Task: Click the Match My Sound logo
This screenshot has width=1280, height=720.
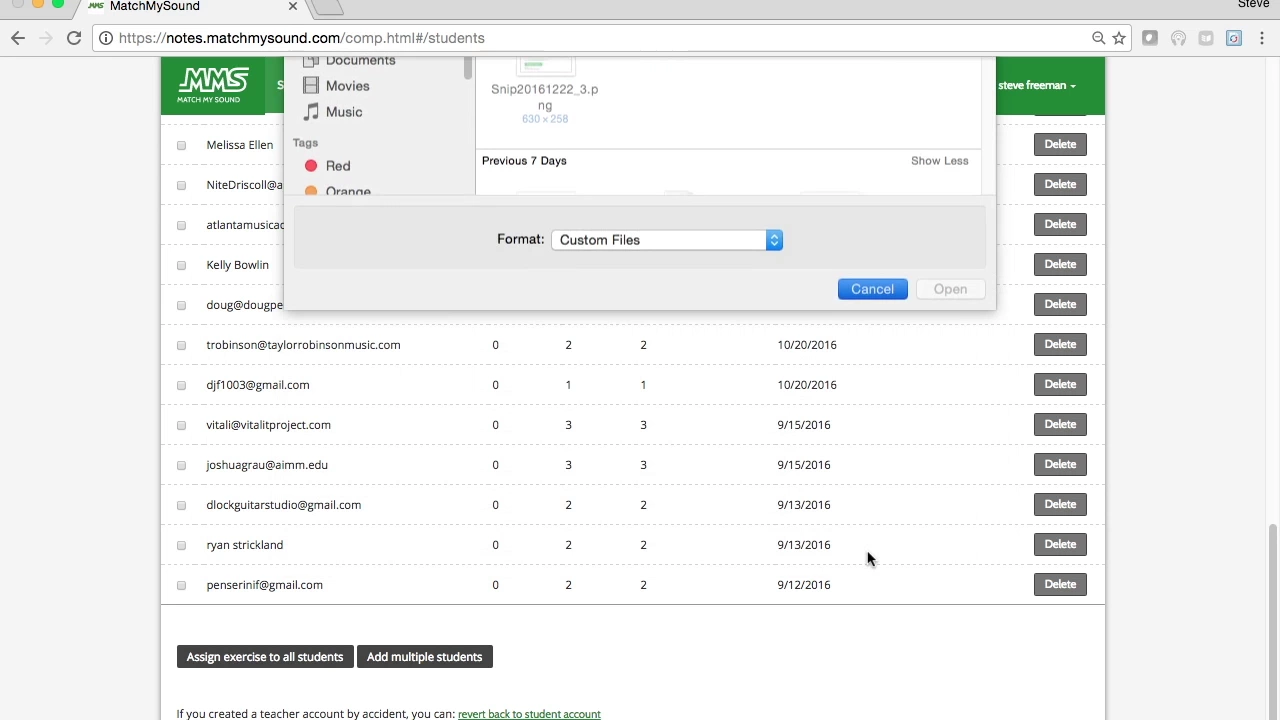Action: click(212, 85)
